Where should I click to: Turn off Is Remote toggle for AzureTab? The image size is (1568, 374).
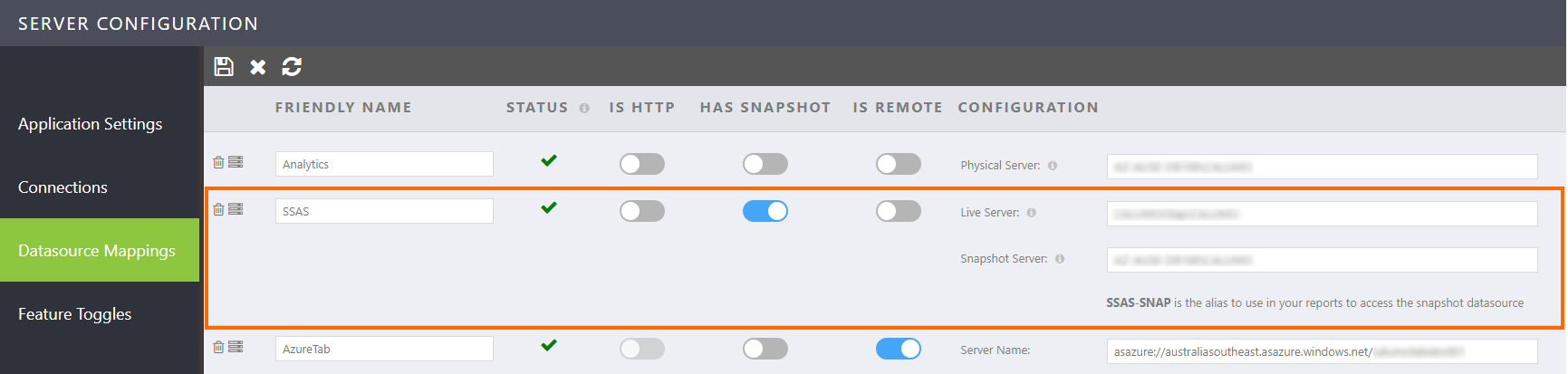point(899,349)
